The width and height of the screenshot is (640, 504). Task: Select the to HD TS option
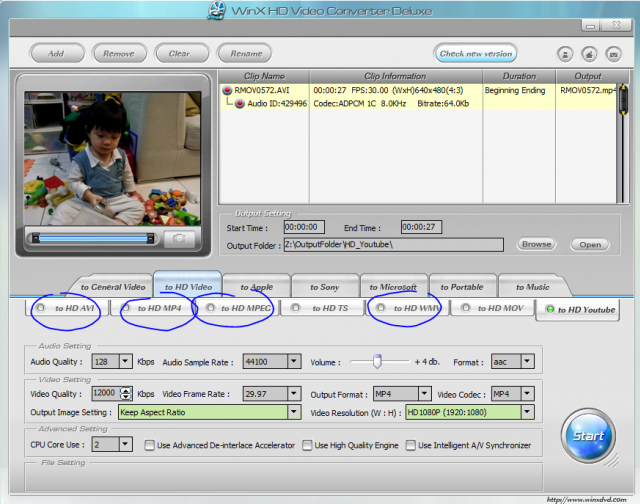coord(322,308)
